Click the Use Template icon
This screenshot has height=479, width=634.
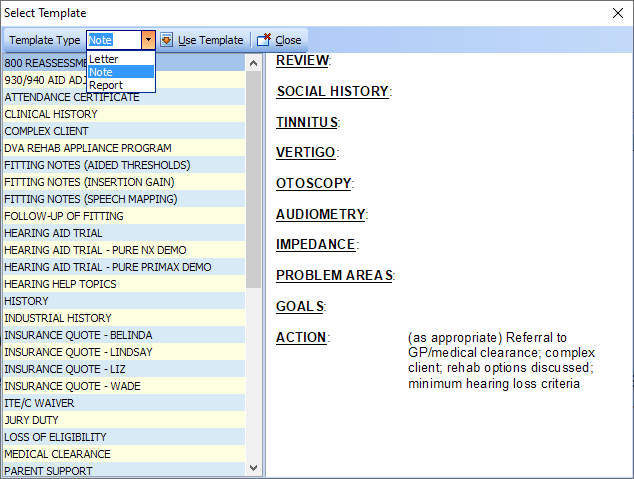coord(166,40)
